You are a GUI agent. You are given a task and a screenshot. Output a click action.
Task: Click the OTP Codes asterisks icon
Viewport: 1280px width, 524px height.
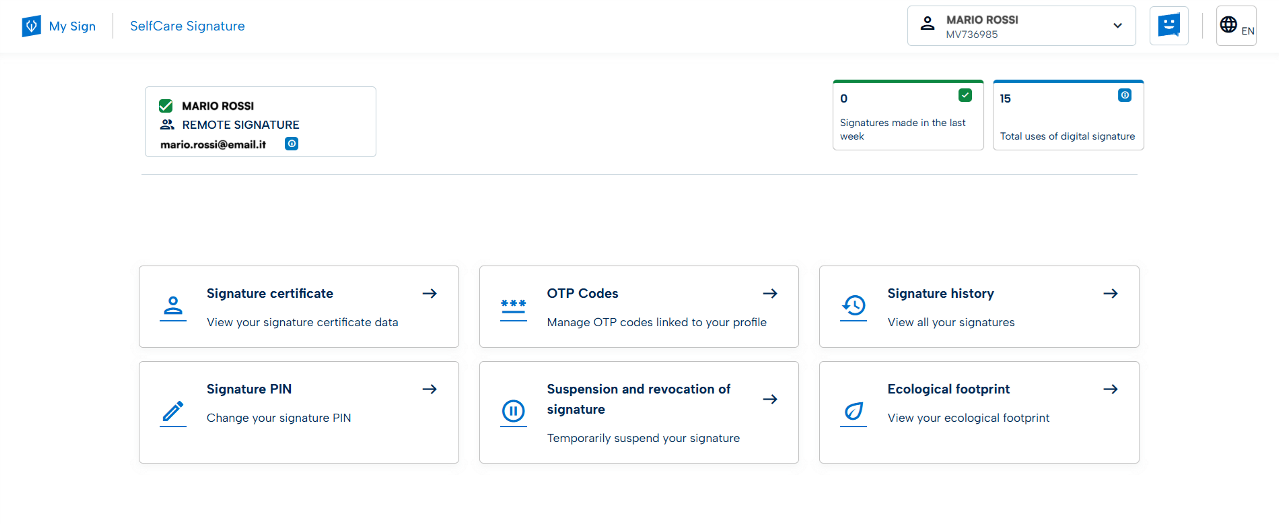coord(513,307)
